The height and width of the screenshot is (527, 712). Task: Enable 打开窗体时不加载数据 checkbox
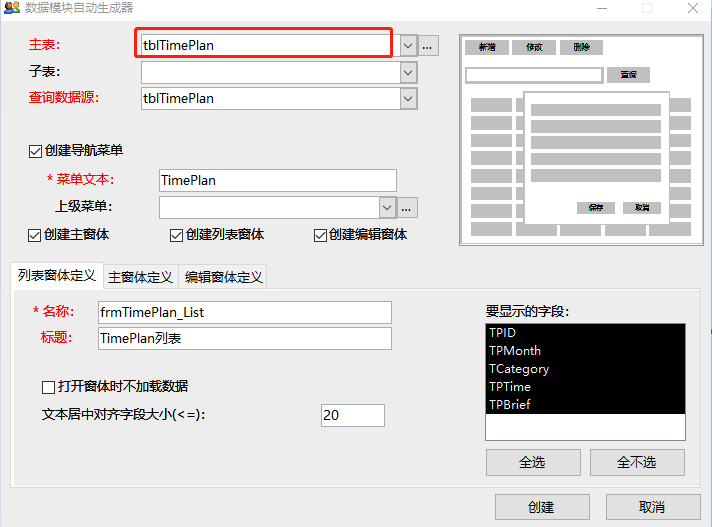tap(48, 387)
